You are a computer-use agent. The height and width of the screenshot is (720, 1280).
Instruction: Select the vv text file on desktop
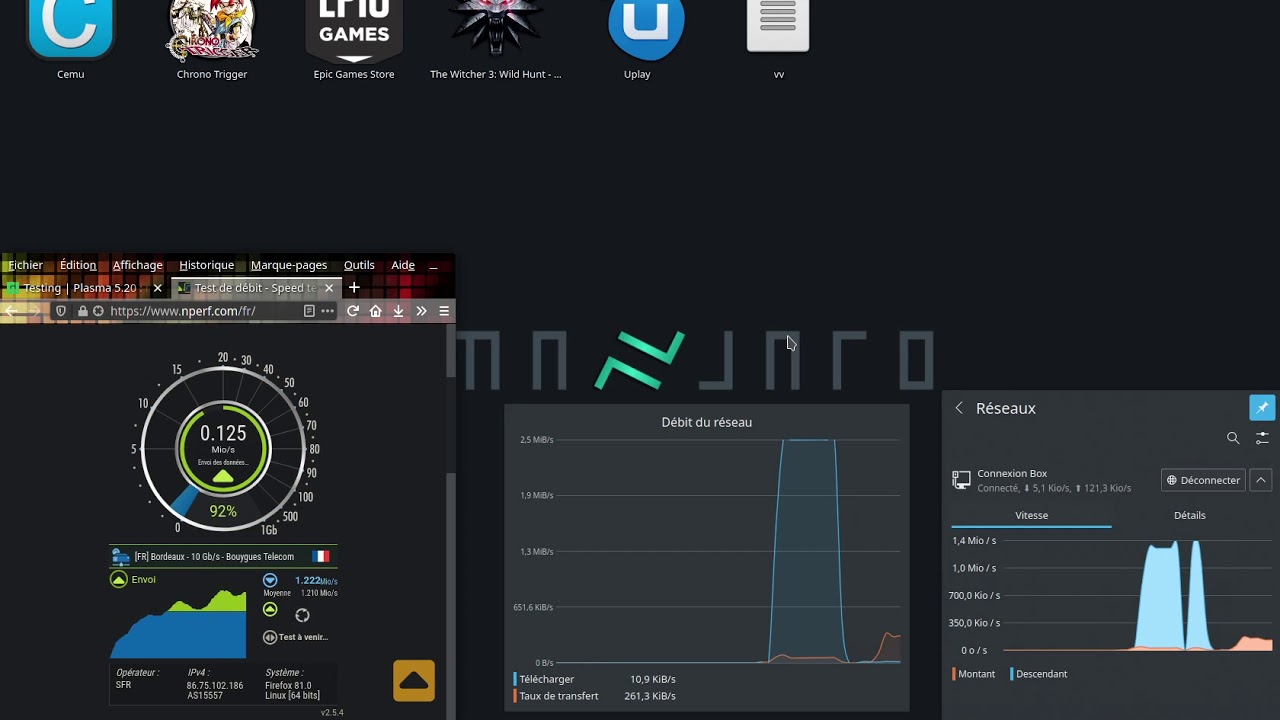point(778,40)
